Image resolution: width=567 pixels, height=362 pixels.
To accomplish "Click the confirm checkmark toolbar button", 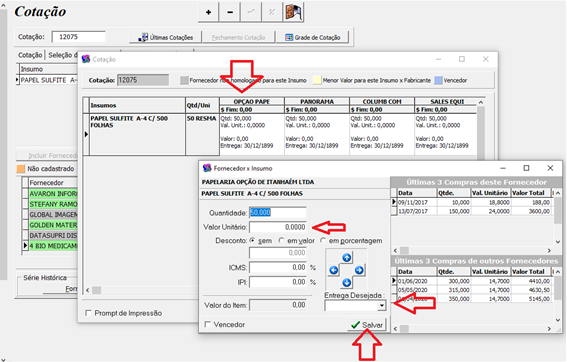I will (251, 12).
